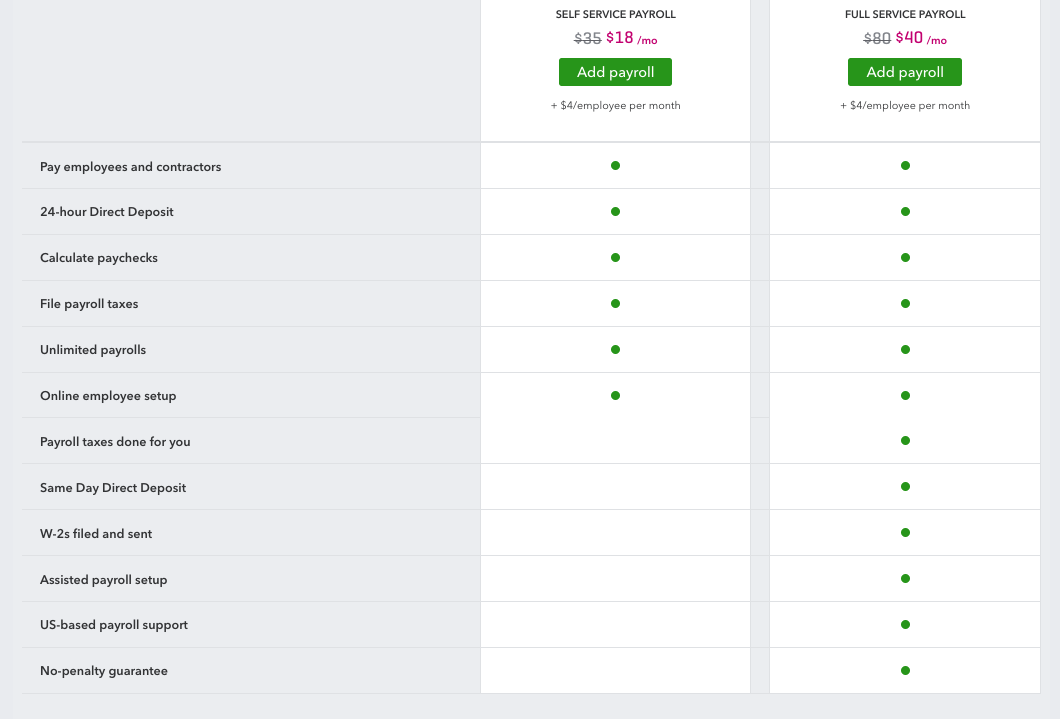1060x719 pixels.
Task: Click Full Service dot for Same Day Direct Deposit
Action: point(905,487)
